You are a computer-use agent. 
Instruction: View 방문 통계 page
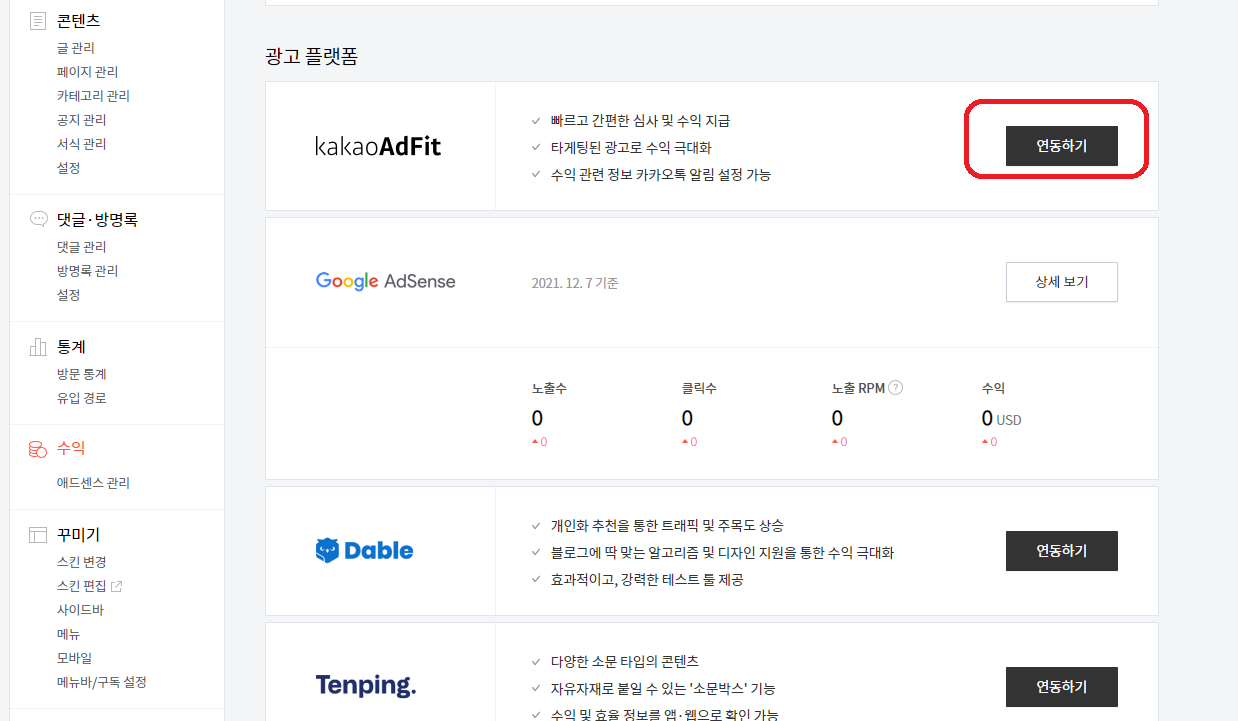[x=81, y=374]
